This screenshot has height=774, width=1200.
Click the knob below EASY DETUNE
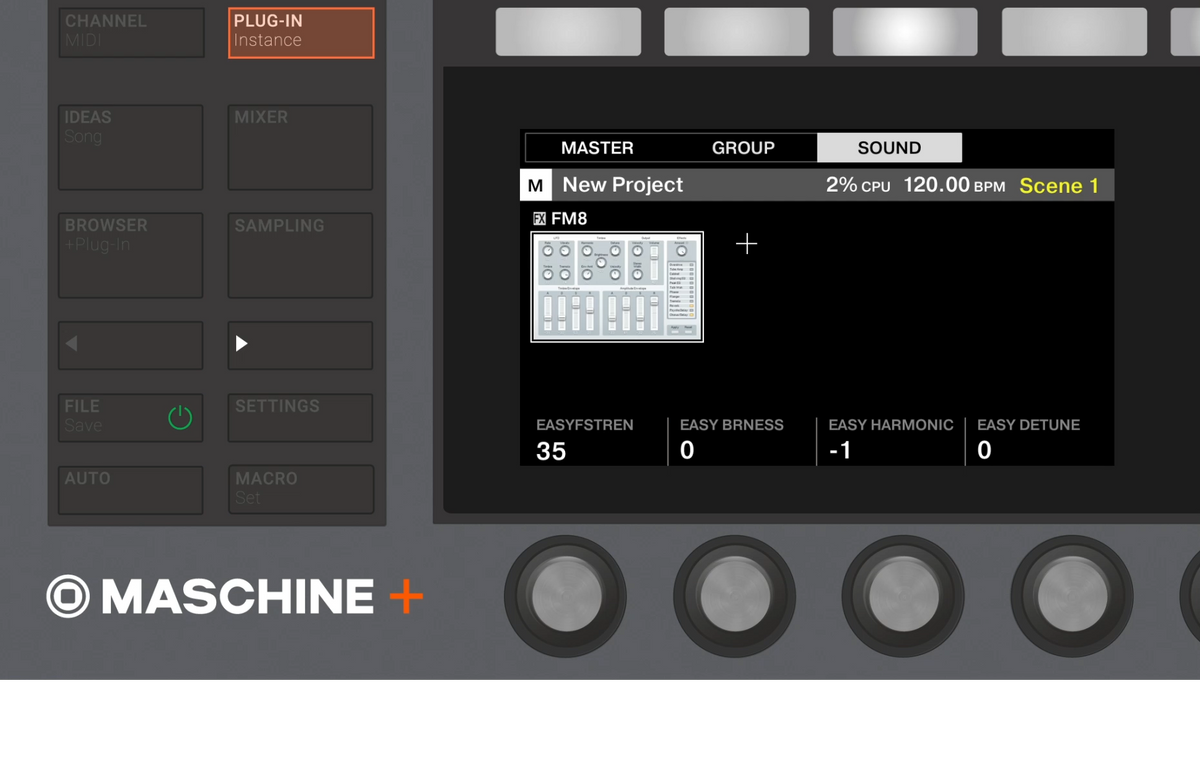point(1072,597)
